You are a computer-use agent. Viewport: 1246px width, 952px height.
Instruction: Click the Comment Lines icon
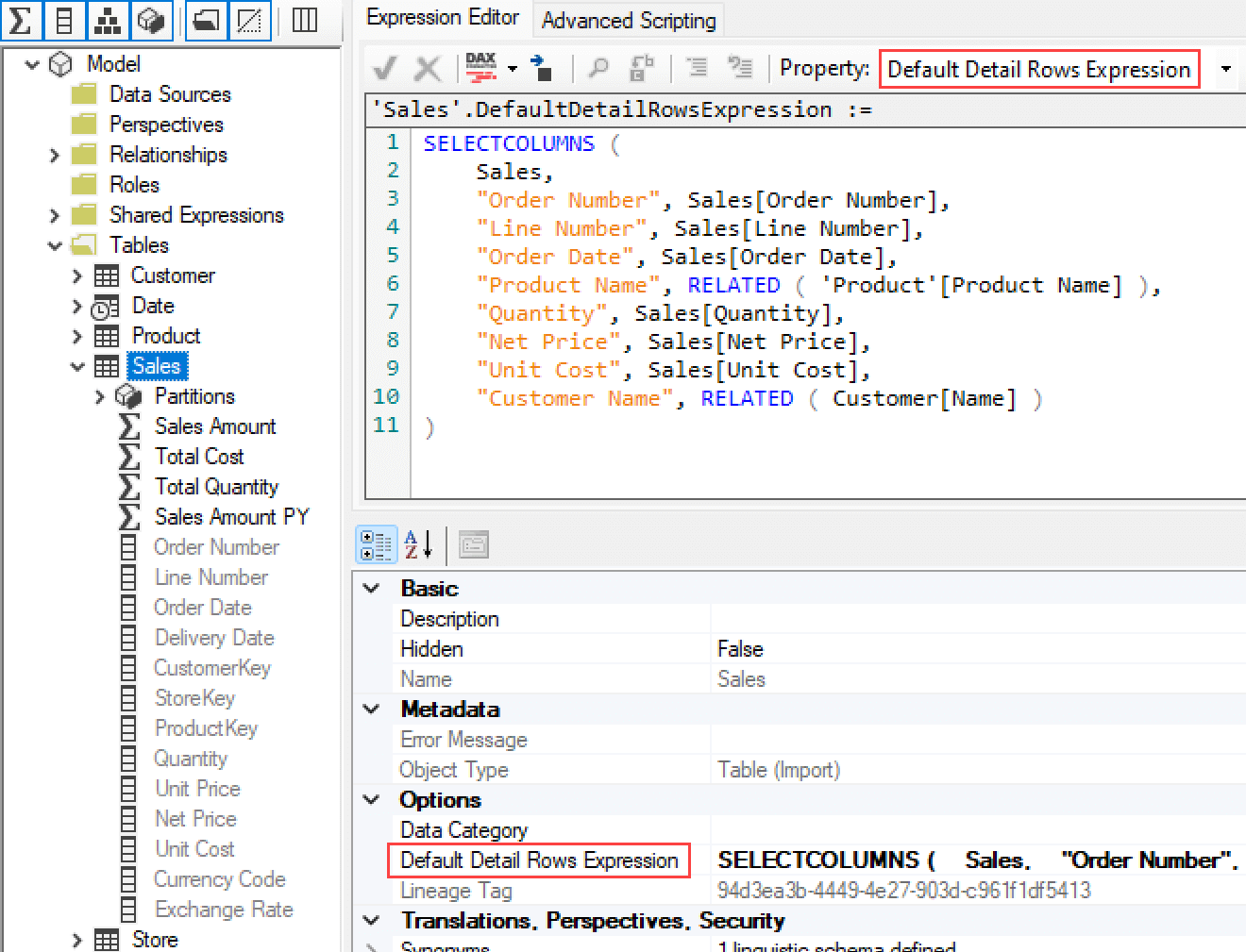click(697, 68)
